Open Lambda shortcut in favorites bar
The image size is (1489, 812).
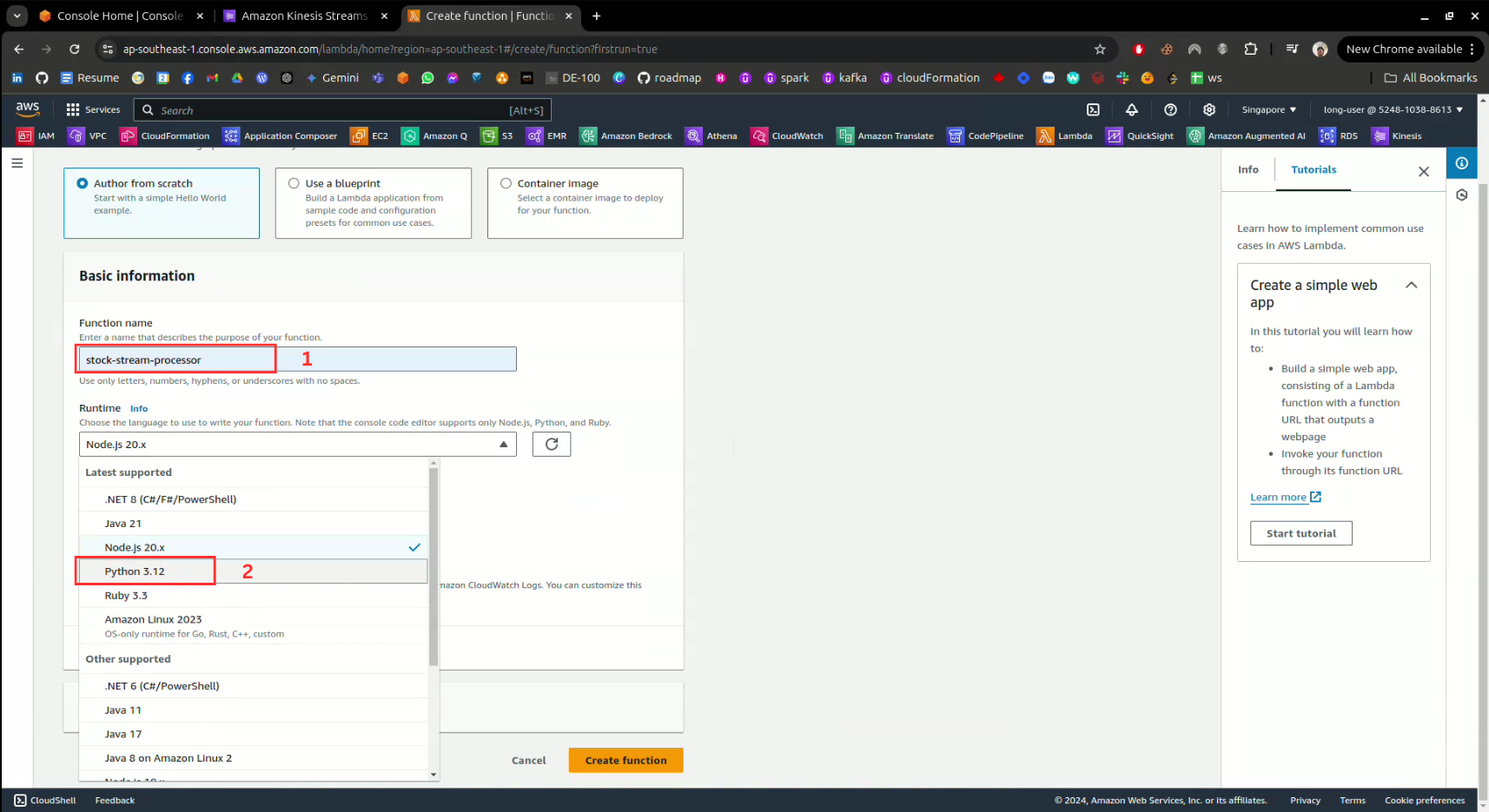pyautogui.click(x=1064, y=135)
